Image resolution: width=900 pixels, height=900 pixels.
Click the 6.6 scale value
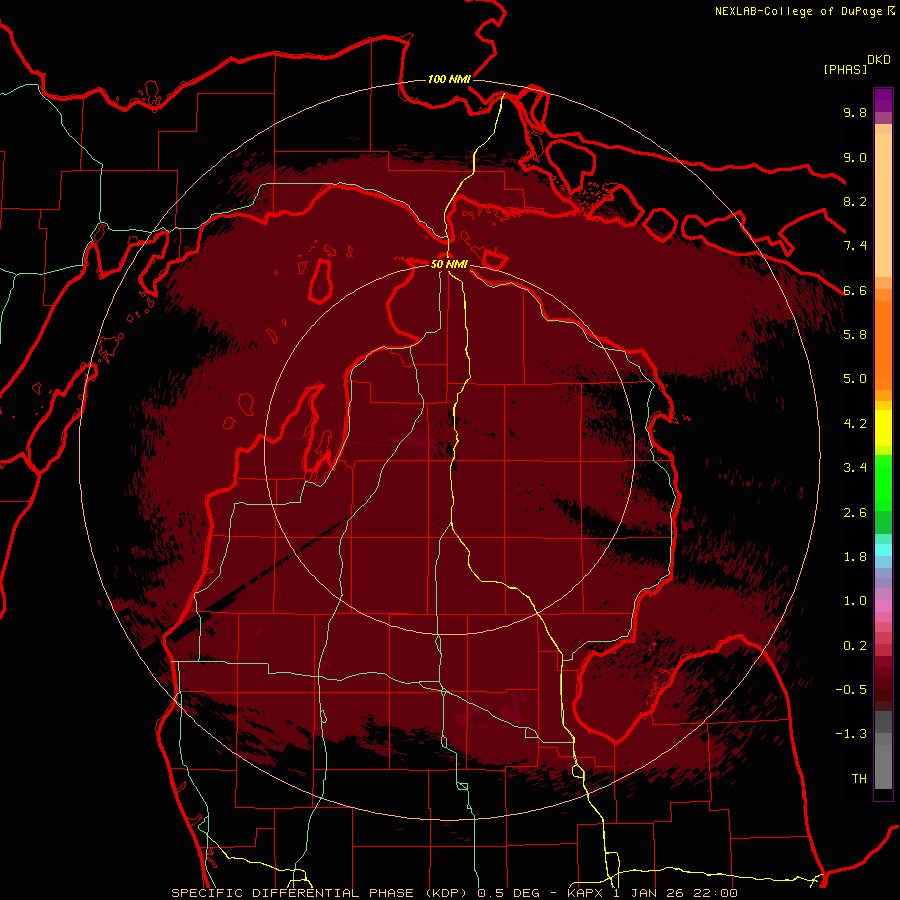point(855,290)
